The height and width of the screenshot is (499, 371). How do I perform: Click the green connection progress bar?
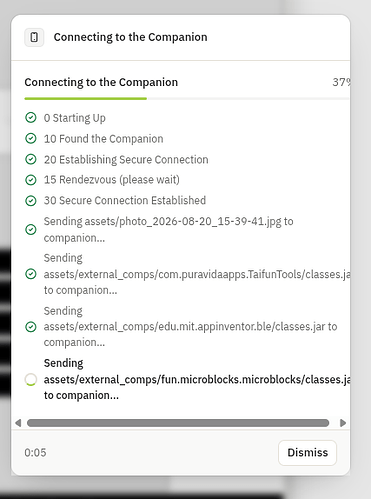[86, 99]
